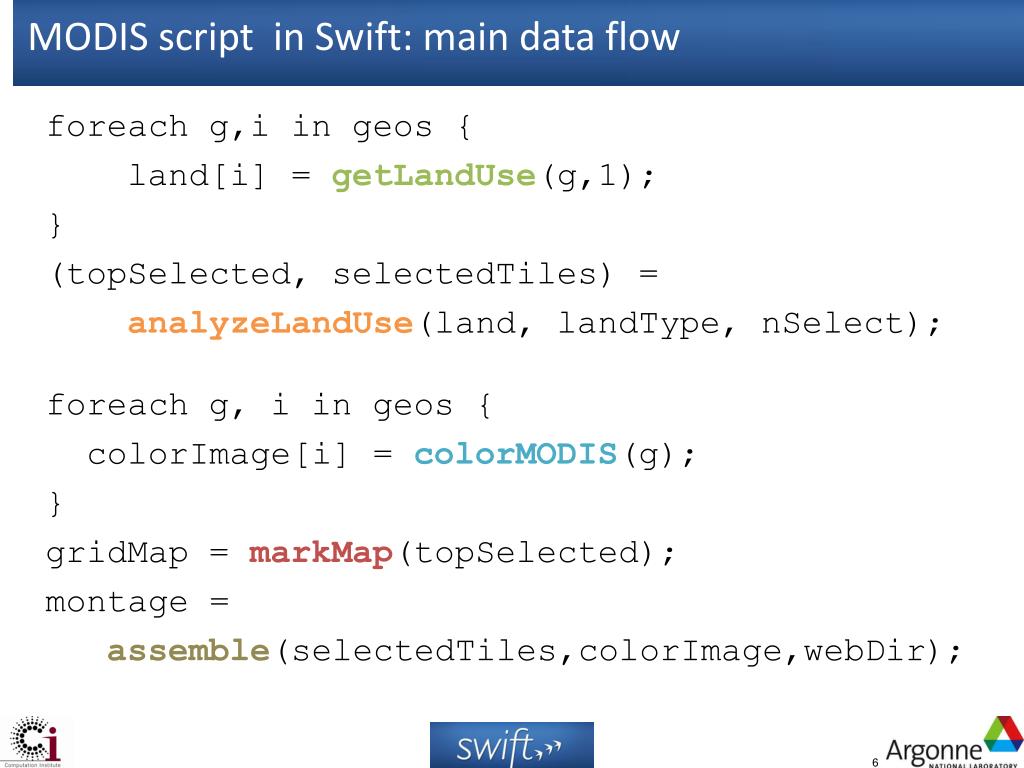The height and width of the screenshot is (768, 1024).
Task: Click the 'gridMap =' text
Action: 137,554
